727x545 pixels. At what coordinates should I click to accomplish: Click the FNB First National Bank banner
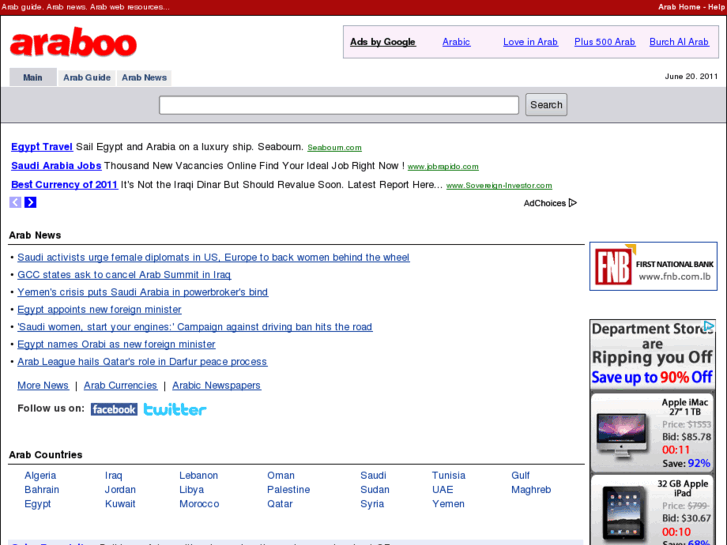[653, 266]
